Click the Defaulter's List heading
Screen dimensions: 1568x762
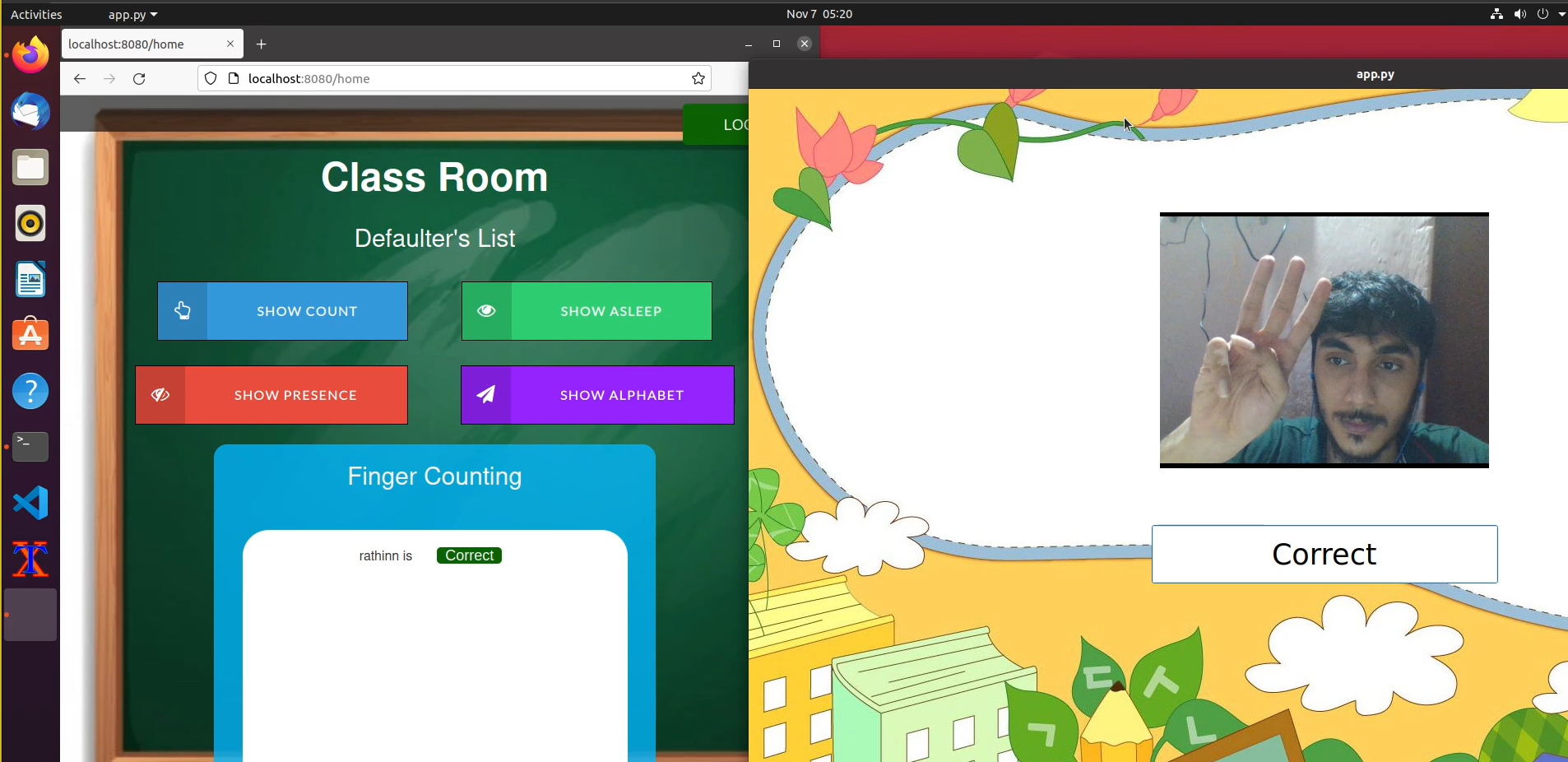pyautogui.click(x=434, y=239)
